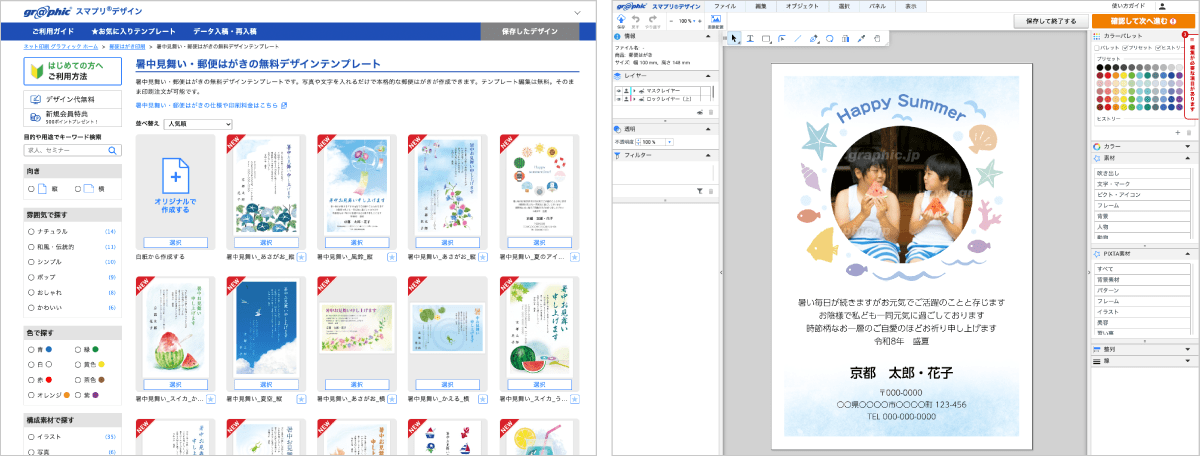The width and height of the screenshot is (1200, 456).
Task: Open the ファイル menu
Action: tap(725, 6)
